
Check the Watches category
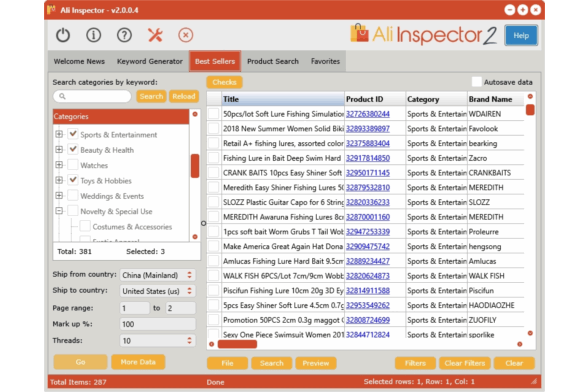[x=73, y=165]
